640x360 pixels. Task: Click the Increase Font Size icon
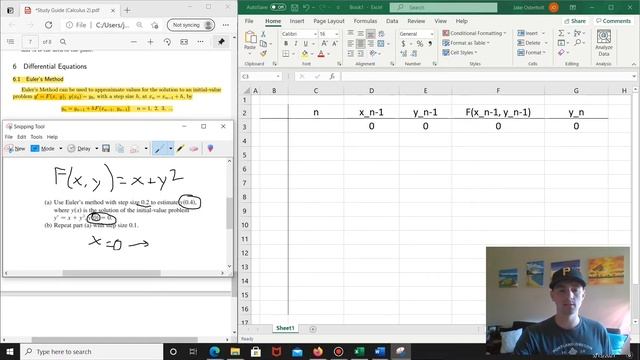pyautogui.click(x=324, y=43)
